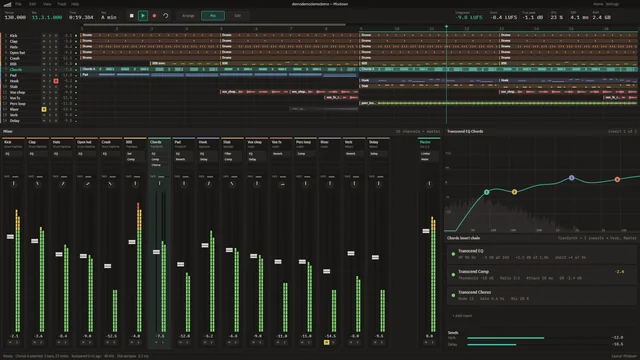This screenshot has height=360, width=640.
Task: Select the green perc loop clip
Action: coord(498,103)
